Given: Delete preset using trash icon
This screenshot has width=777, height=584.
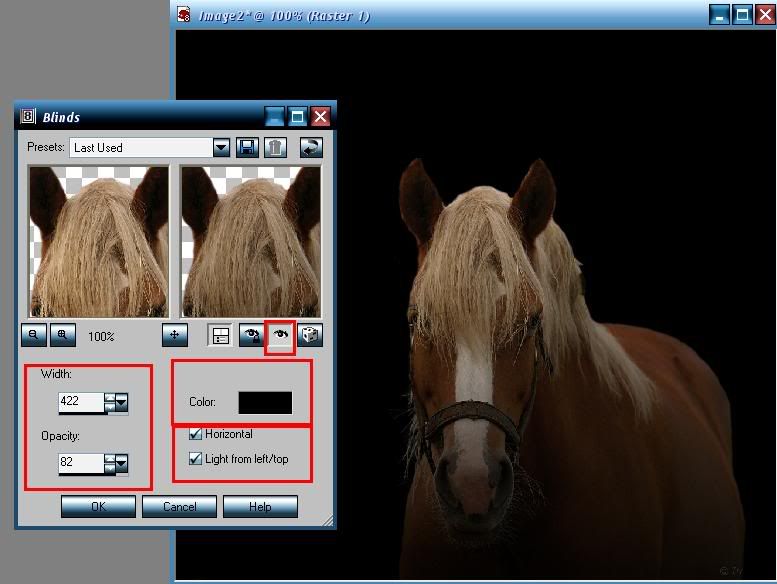Looking at the screenshot, I should pos(276,148).
